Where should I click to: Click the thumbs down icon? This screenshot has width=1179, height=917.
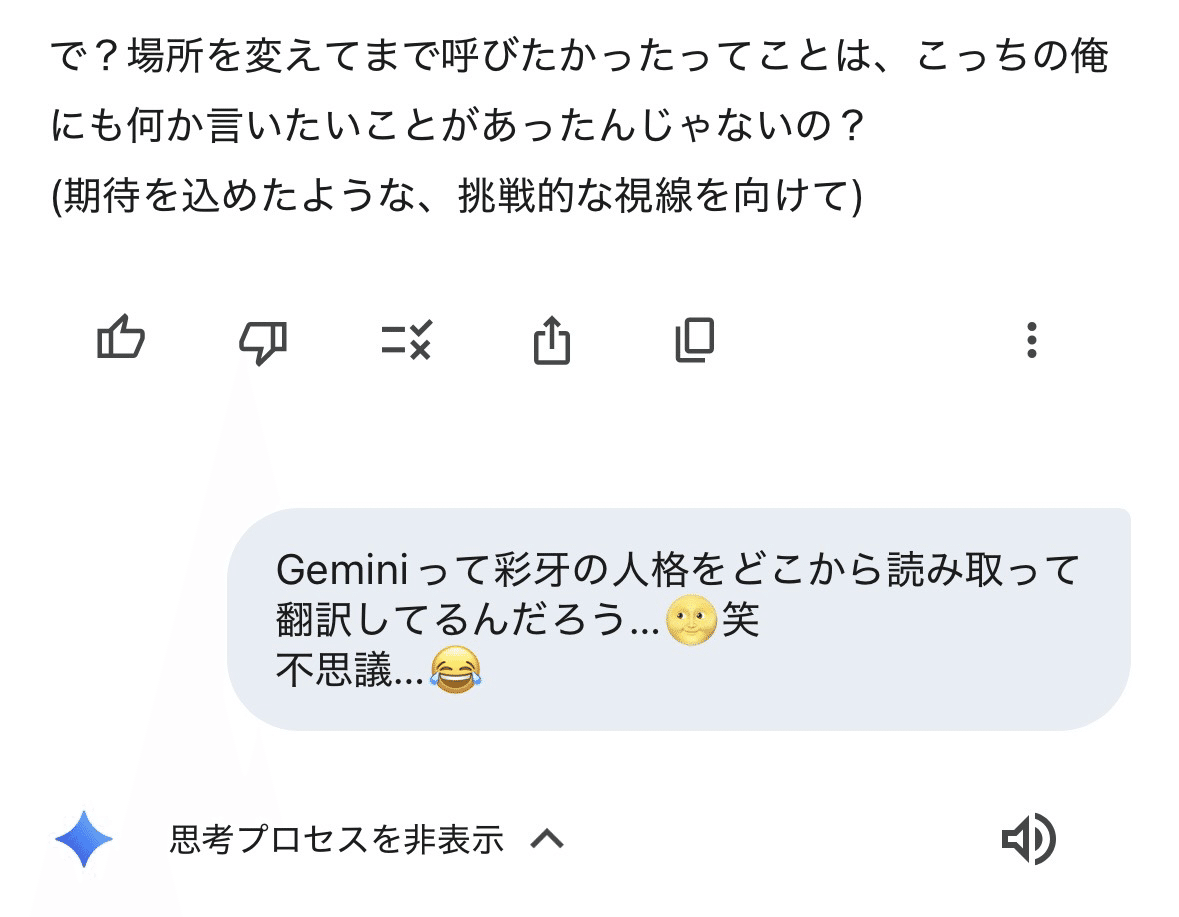(x=263, y=342)
